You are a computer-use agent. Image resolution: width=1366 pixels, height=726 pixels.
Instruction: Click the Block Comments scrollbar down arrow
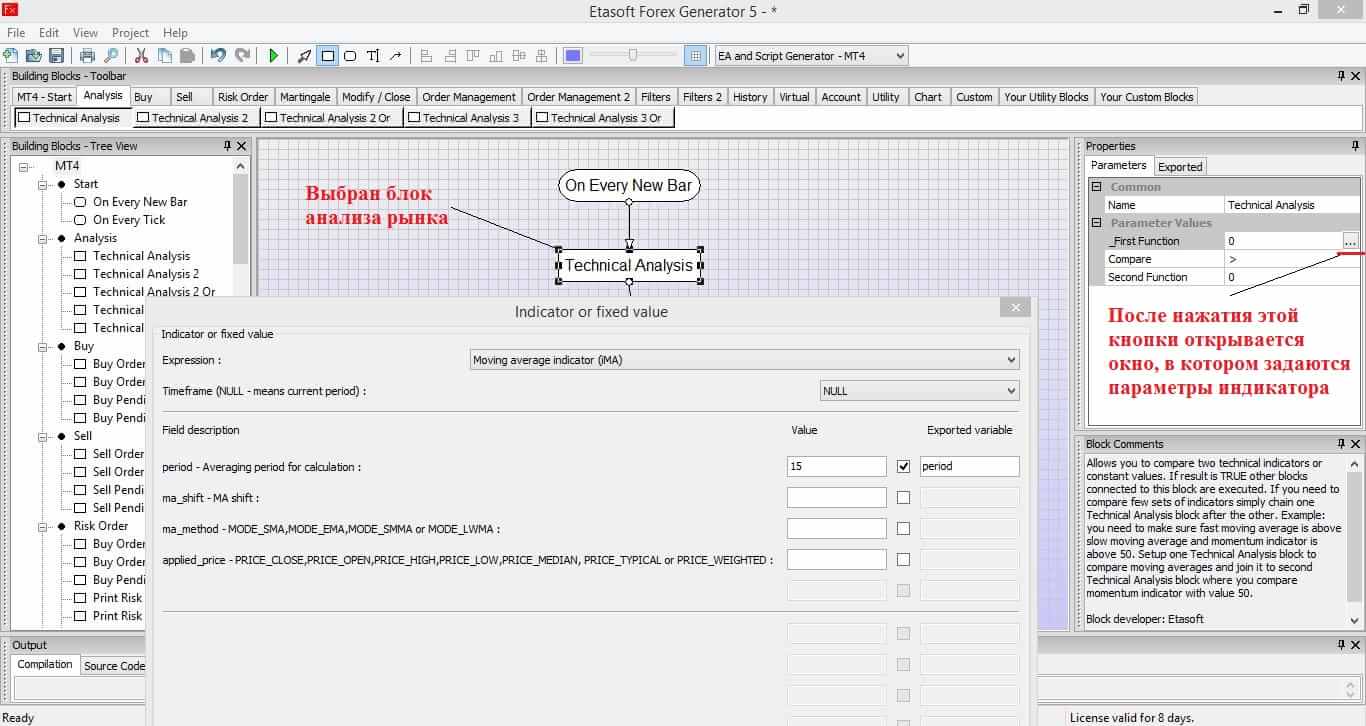[x=1356, y=620]
